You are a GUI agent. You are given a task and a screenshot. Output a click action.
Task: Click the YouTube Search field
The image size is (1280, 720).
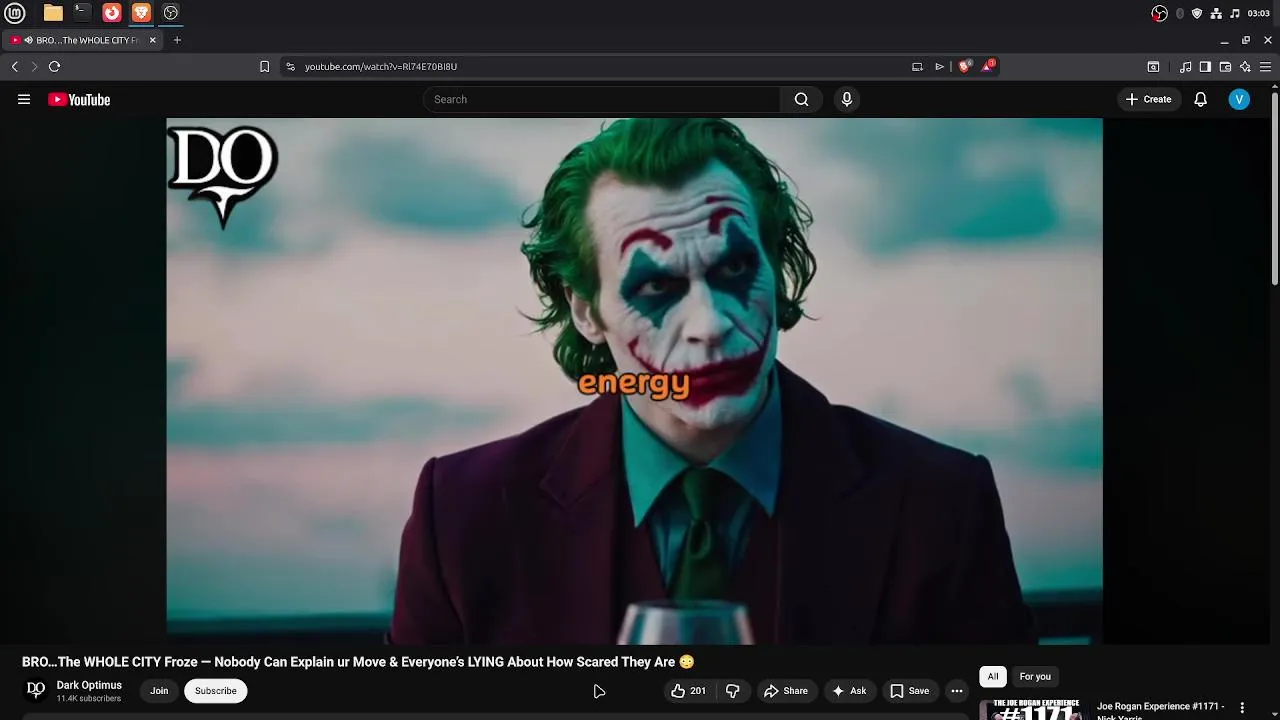point(601,99)
